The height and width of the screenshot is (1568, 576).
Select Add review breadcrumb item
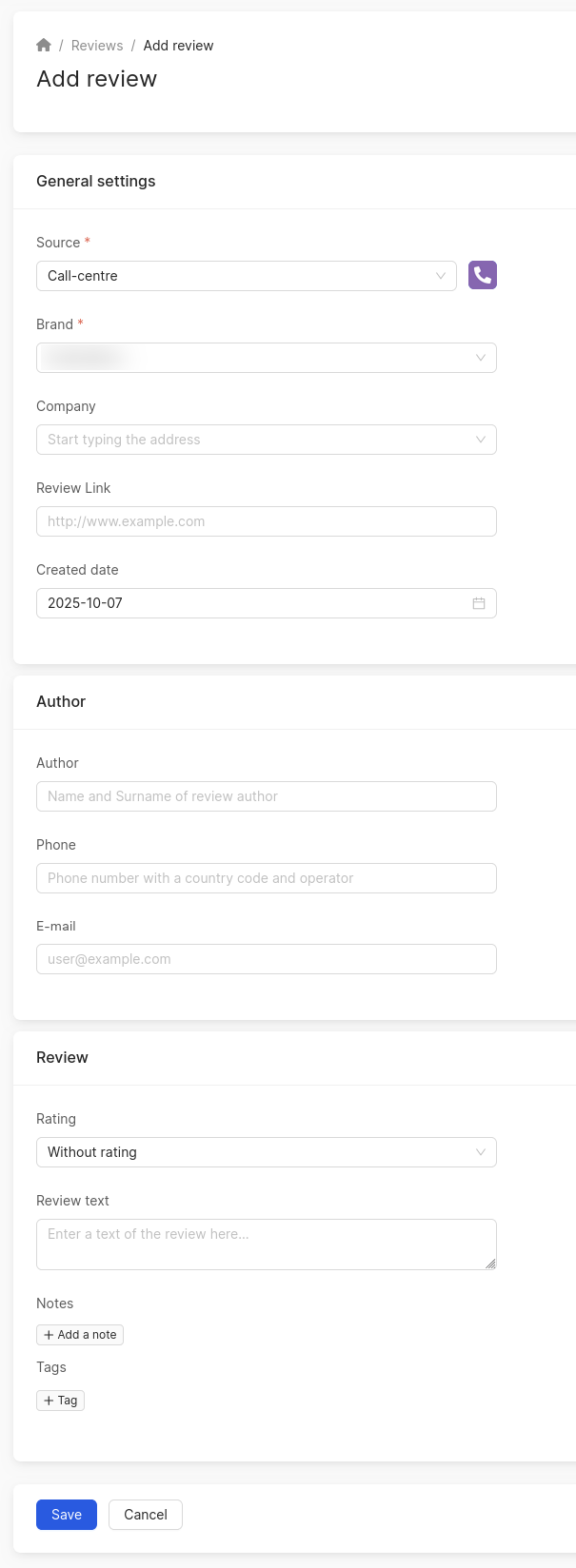[x=178, y=46]
